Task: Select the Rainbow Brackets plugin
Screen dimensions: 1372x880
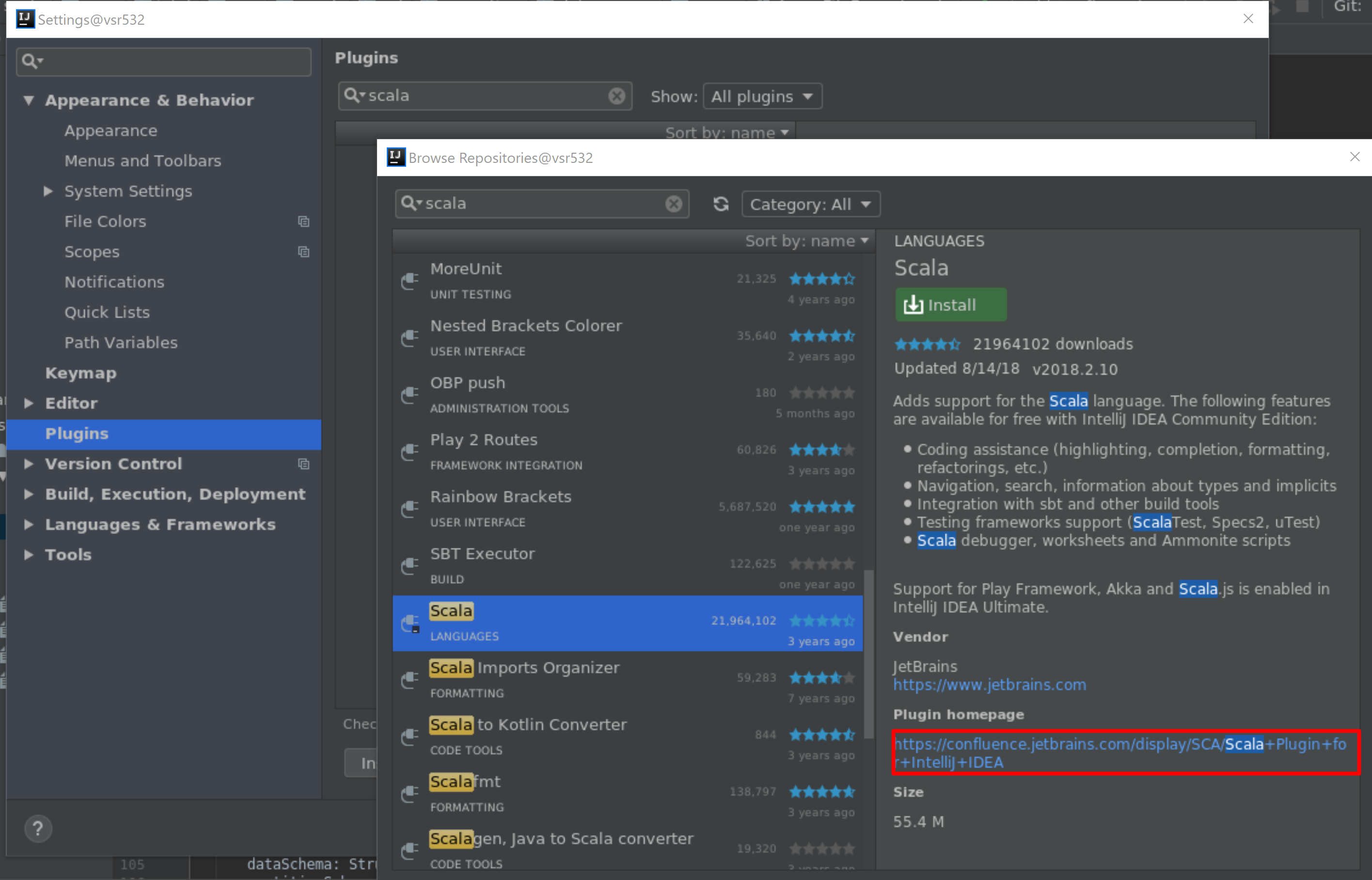Action: point(627,509)
